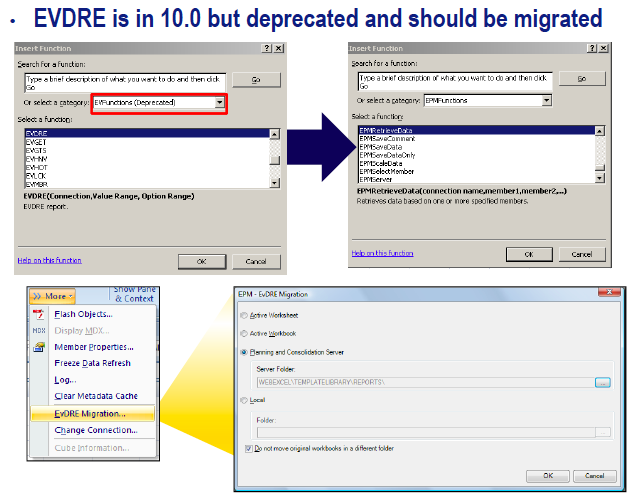Select EVDRE in the function list

147,134
